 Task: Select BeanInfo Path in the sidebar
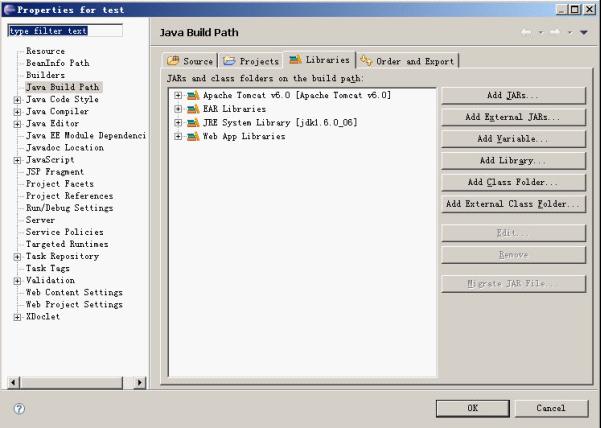[57, 63]
